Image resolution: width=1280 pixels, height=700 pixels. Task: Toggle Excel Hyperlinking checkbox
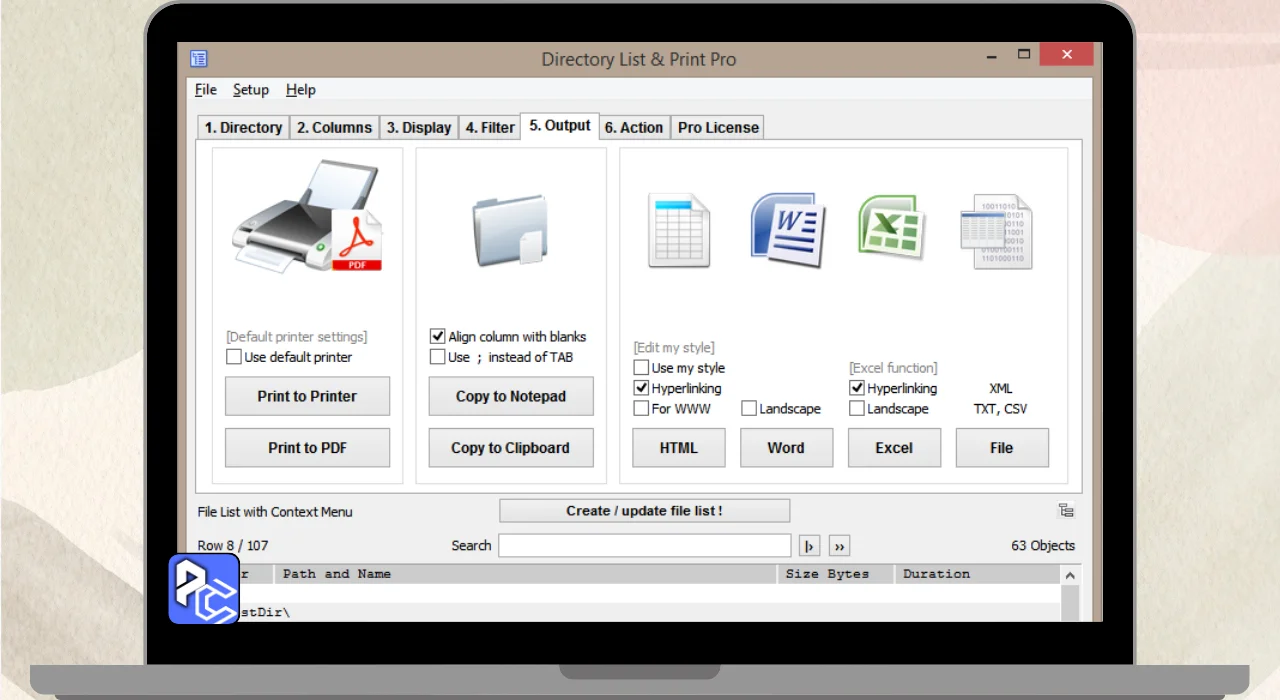point(857,388)
